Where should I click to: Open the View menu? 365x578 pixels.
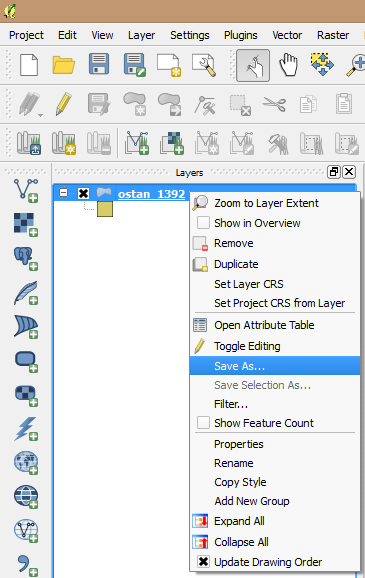click(x=102, y=35)
